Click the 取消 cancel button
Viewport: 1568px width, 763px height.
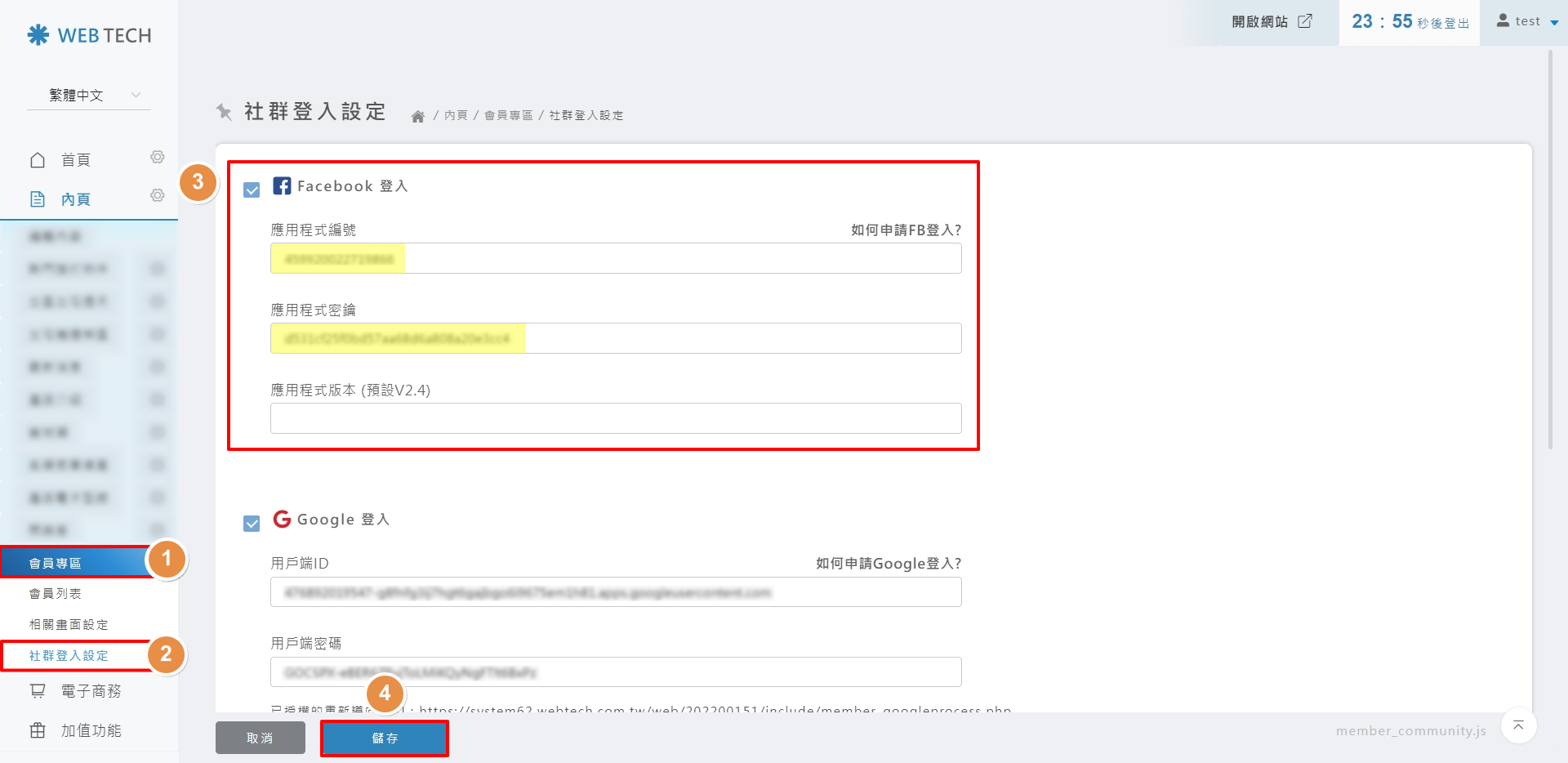260,738
